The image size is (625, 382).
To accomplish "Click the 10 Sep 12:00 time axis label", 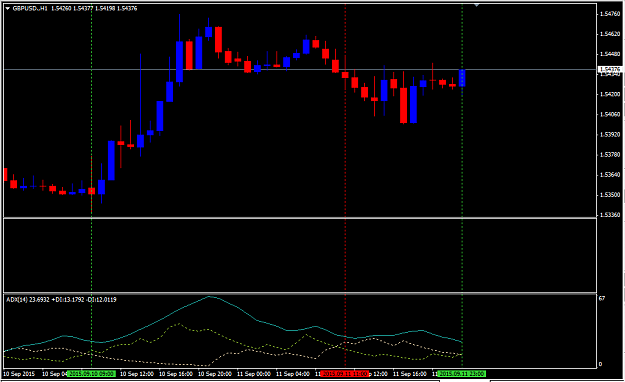I will pyautogui.click(x=137, y=374).
